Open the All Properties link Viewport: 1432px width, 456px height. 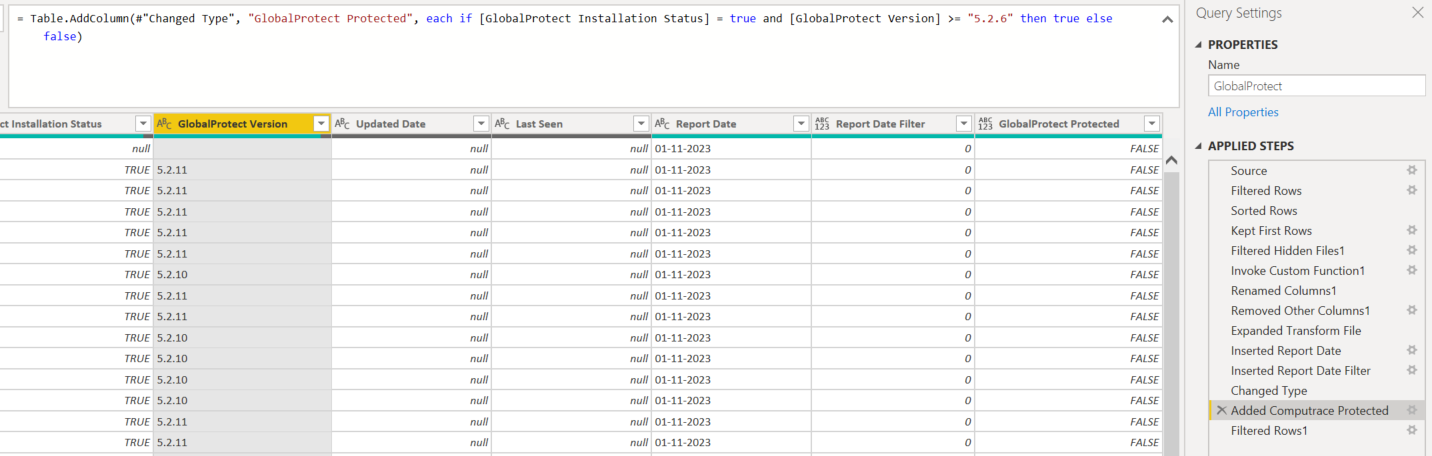click(1243, 112)
